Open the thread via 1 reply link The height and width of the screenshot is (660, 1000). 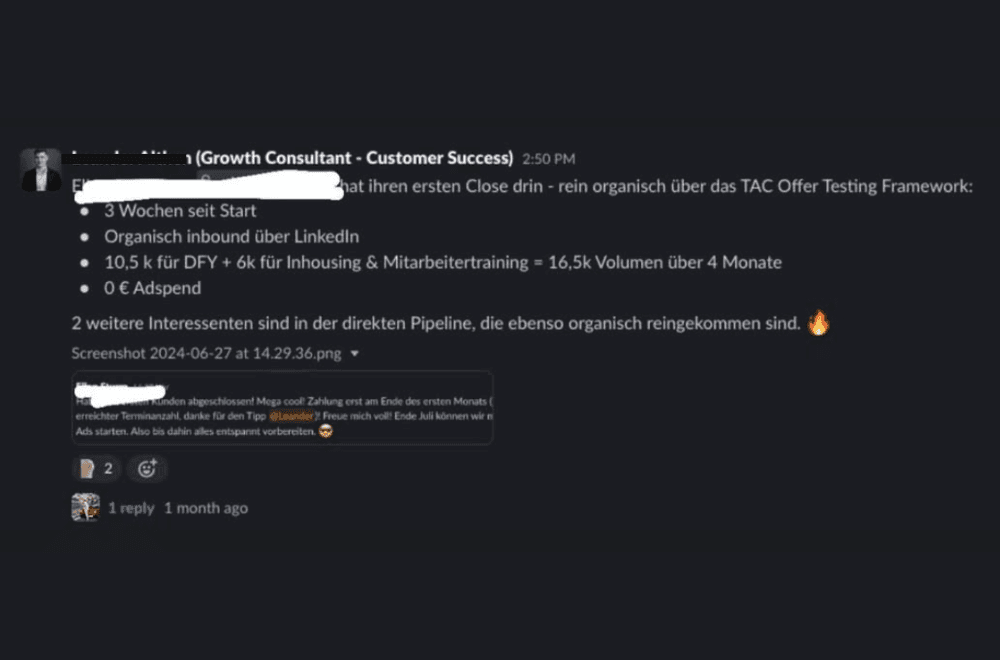click(x=131, y=508)
